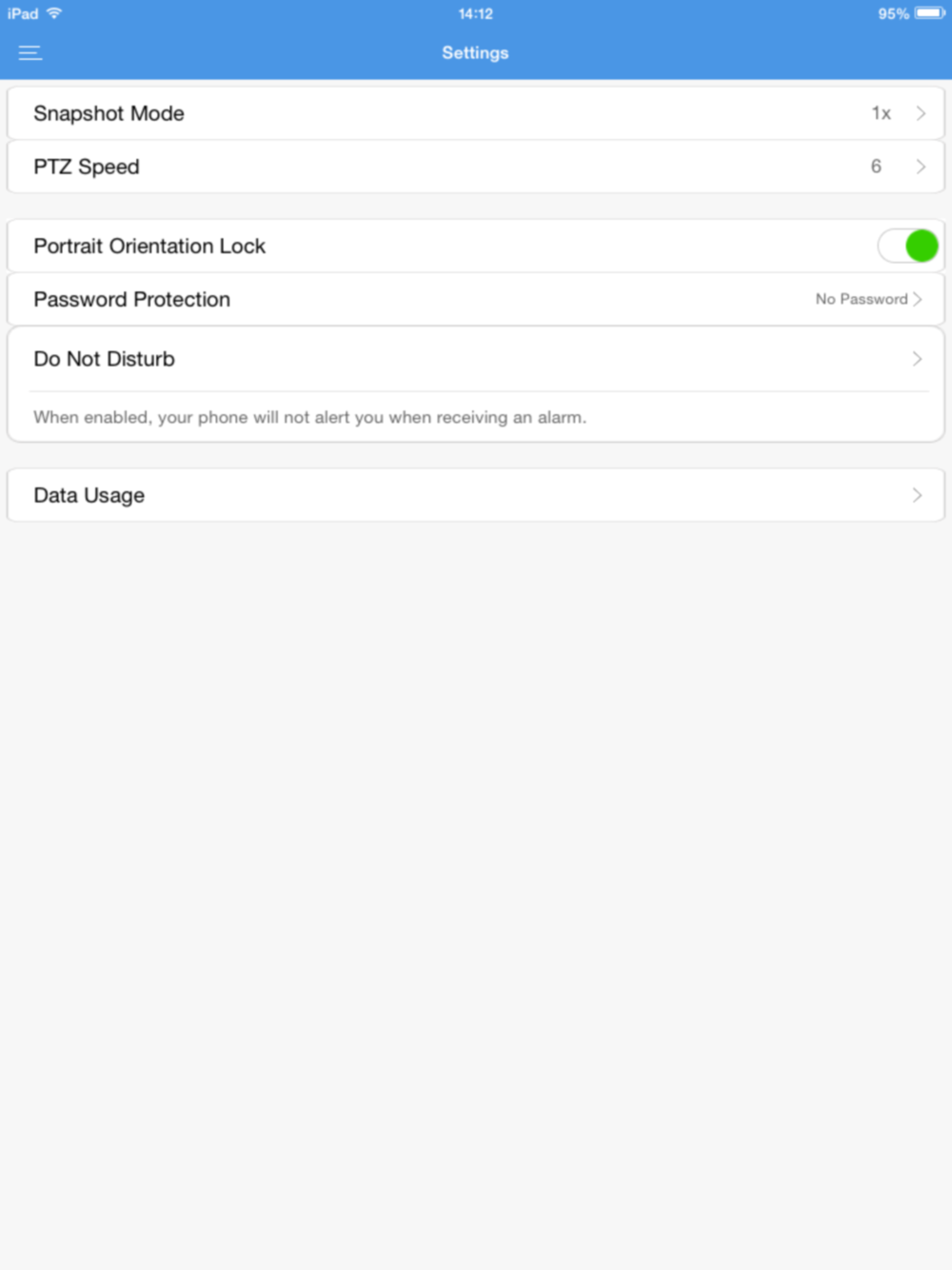Image resolution: width=952 pixels, height=1270 pixels.
Task: Click the PTZ Speed chevron arrow
Action: [x=921, y=167]
